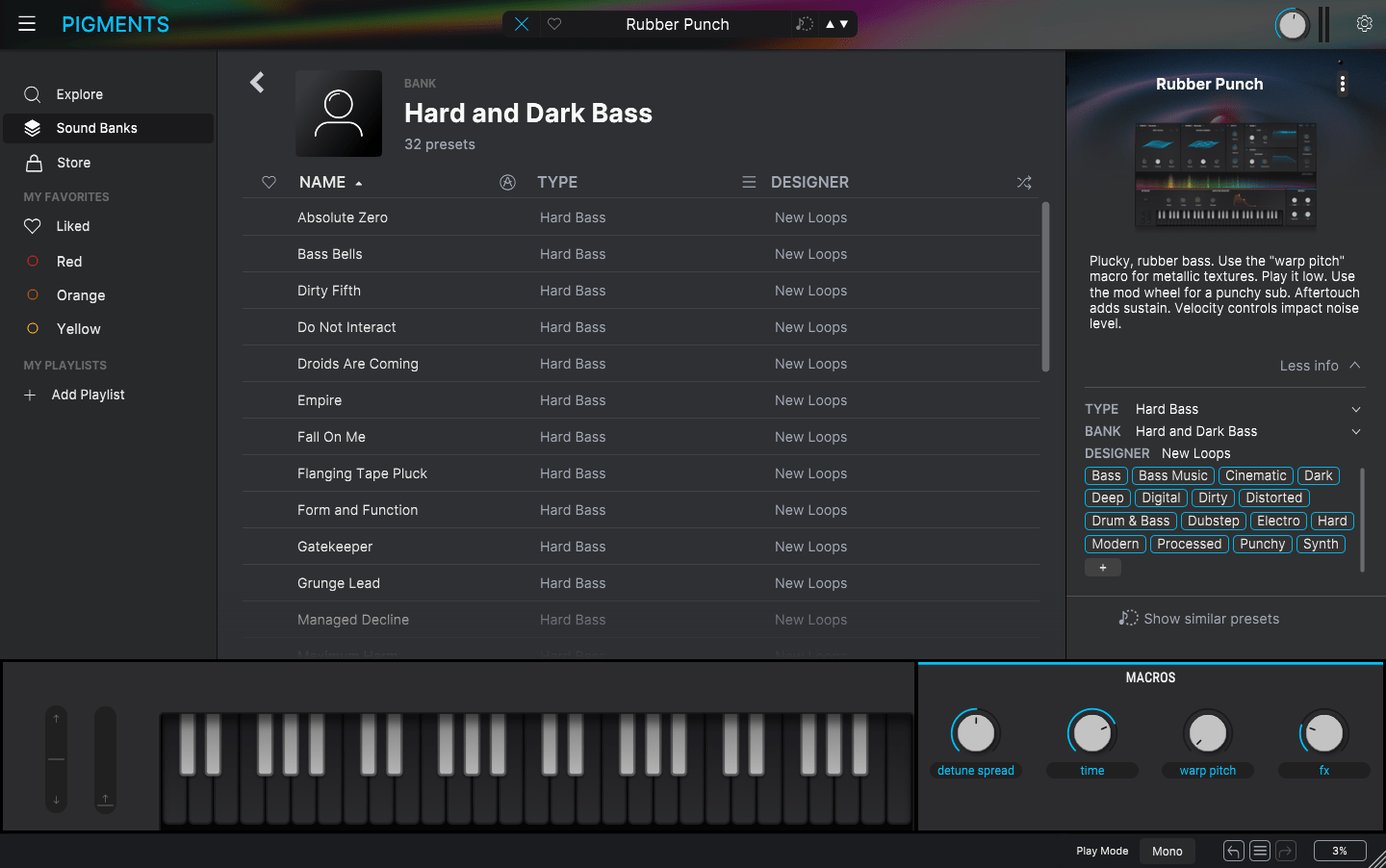Click the undo arrow in bottom bar

(1233, 851)
